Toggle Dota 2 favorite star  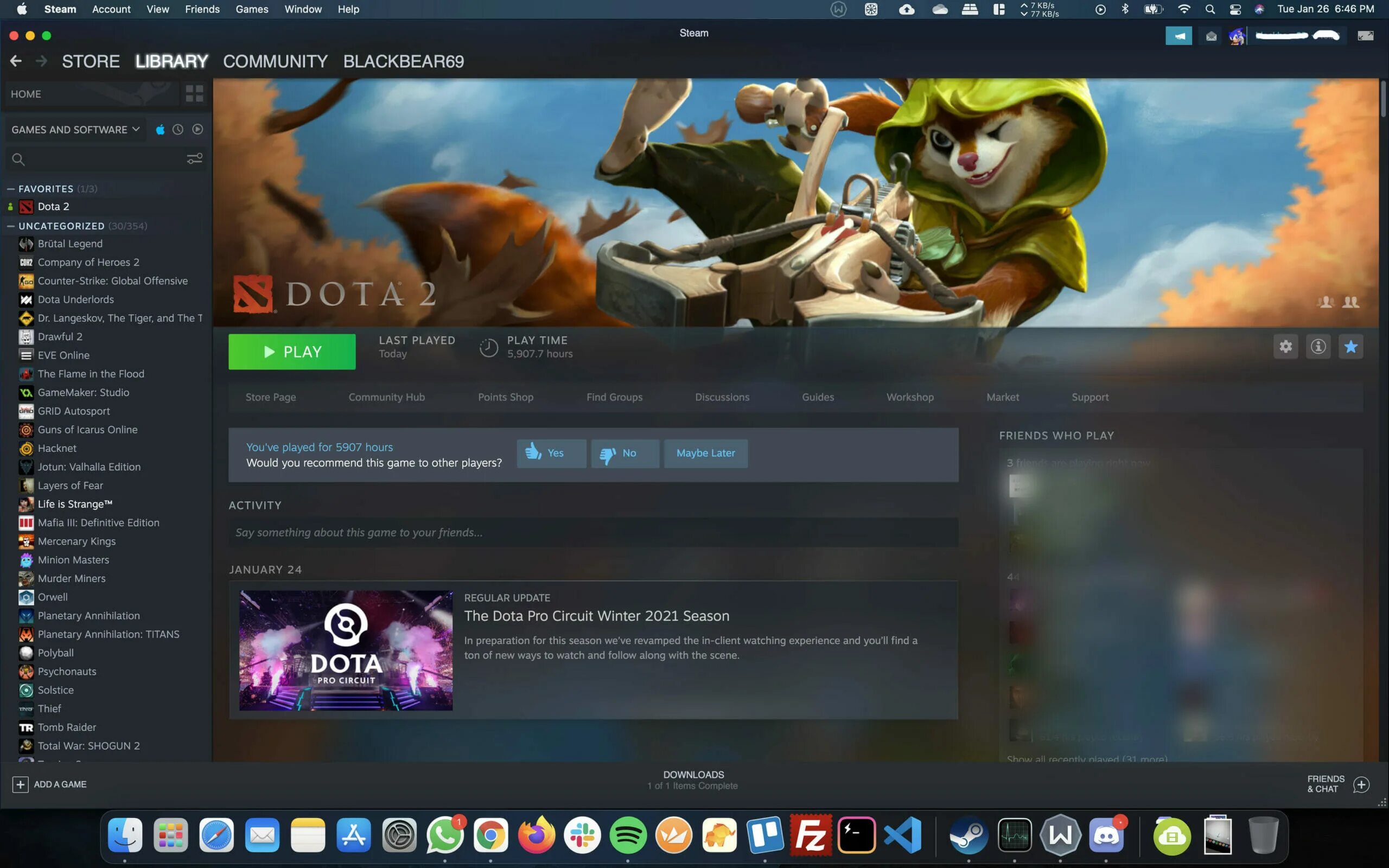click(x=1350, y=346)
